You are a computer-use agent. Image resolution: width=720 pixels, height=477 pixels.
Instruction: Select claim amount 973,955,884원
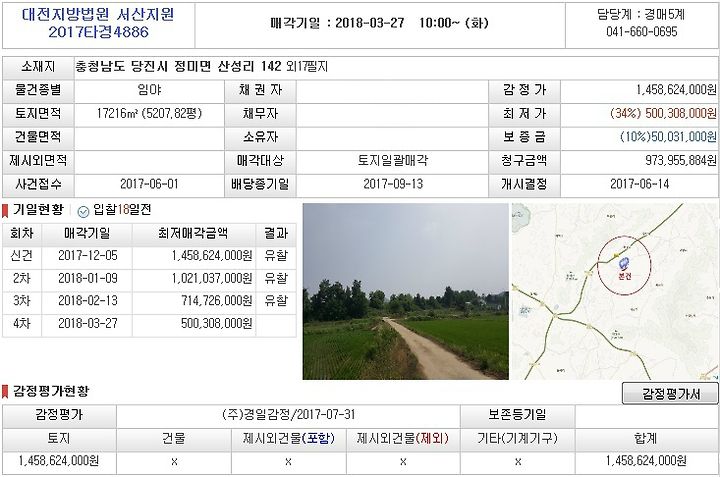pos(681,160)
